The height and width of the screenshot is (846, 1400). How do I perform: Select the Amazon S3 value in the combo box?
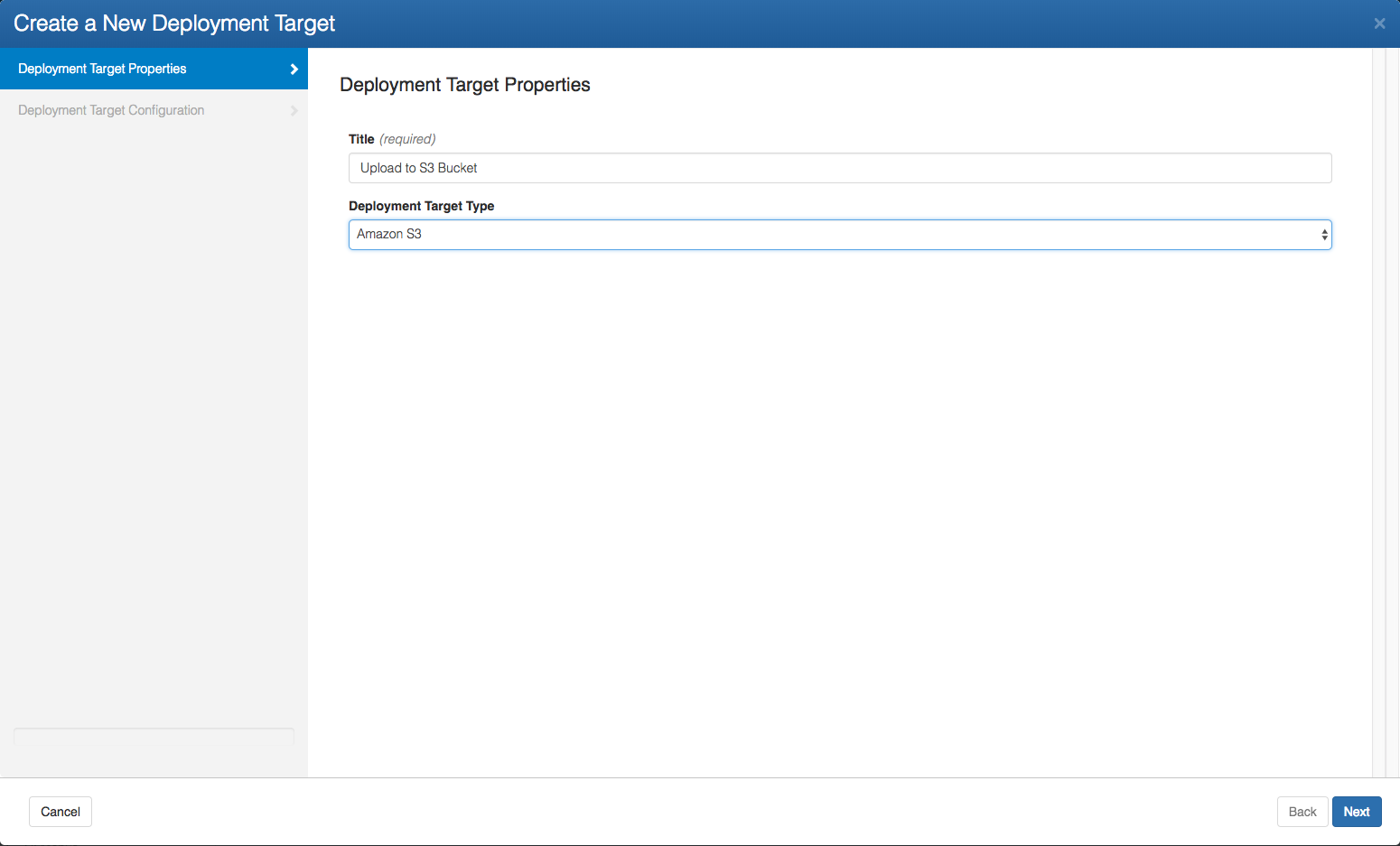[389, 234]
